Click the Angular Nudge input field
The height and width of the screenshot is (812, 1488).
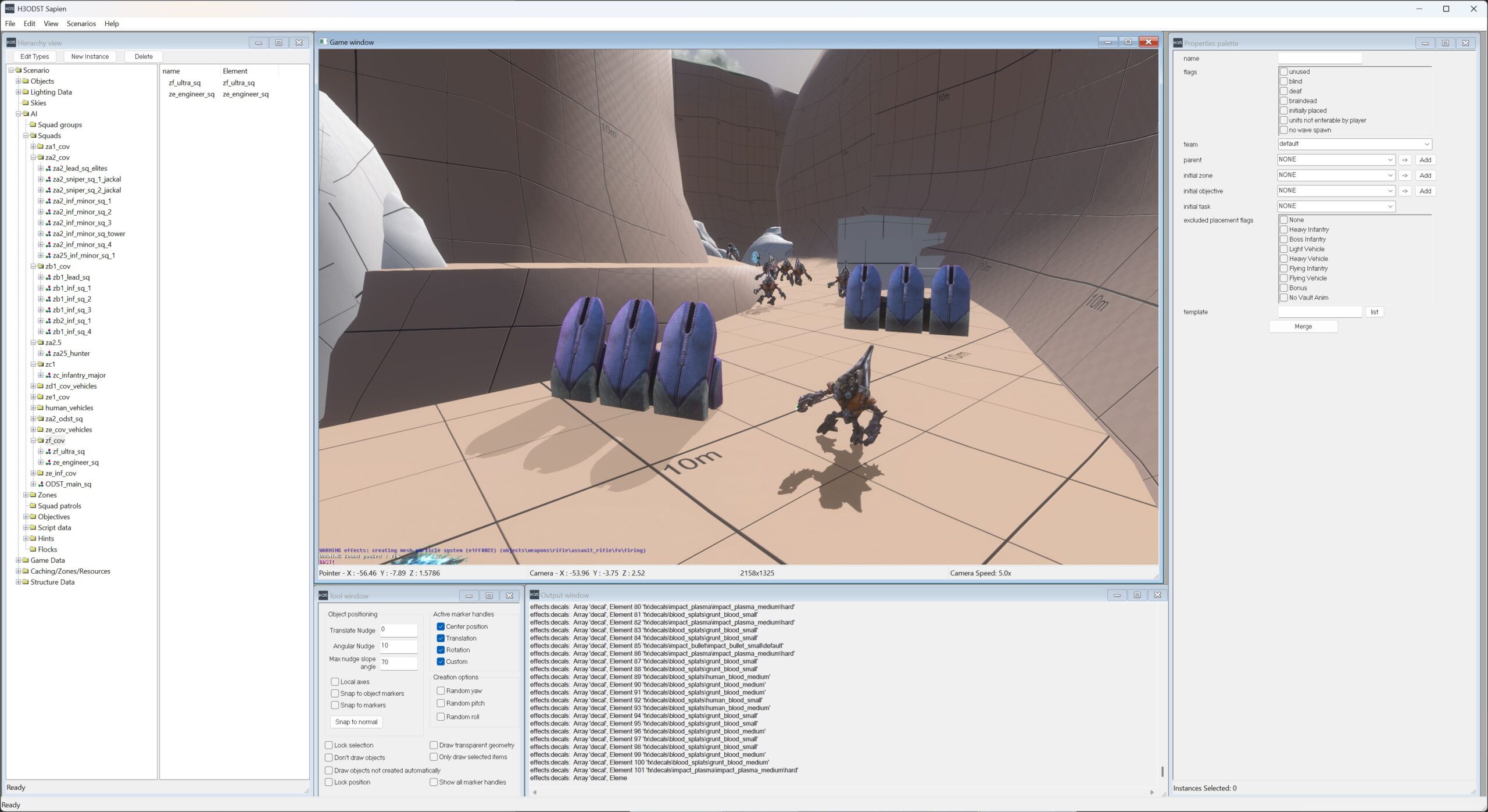click(x=398, y=646)
